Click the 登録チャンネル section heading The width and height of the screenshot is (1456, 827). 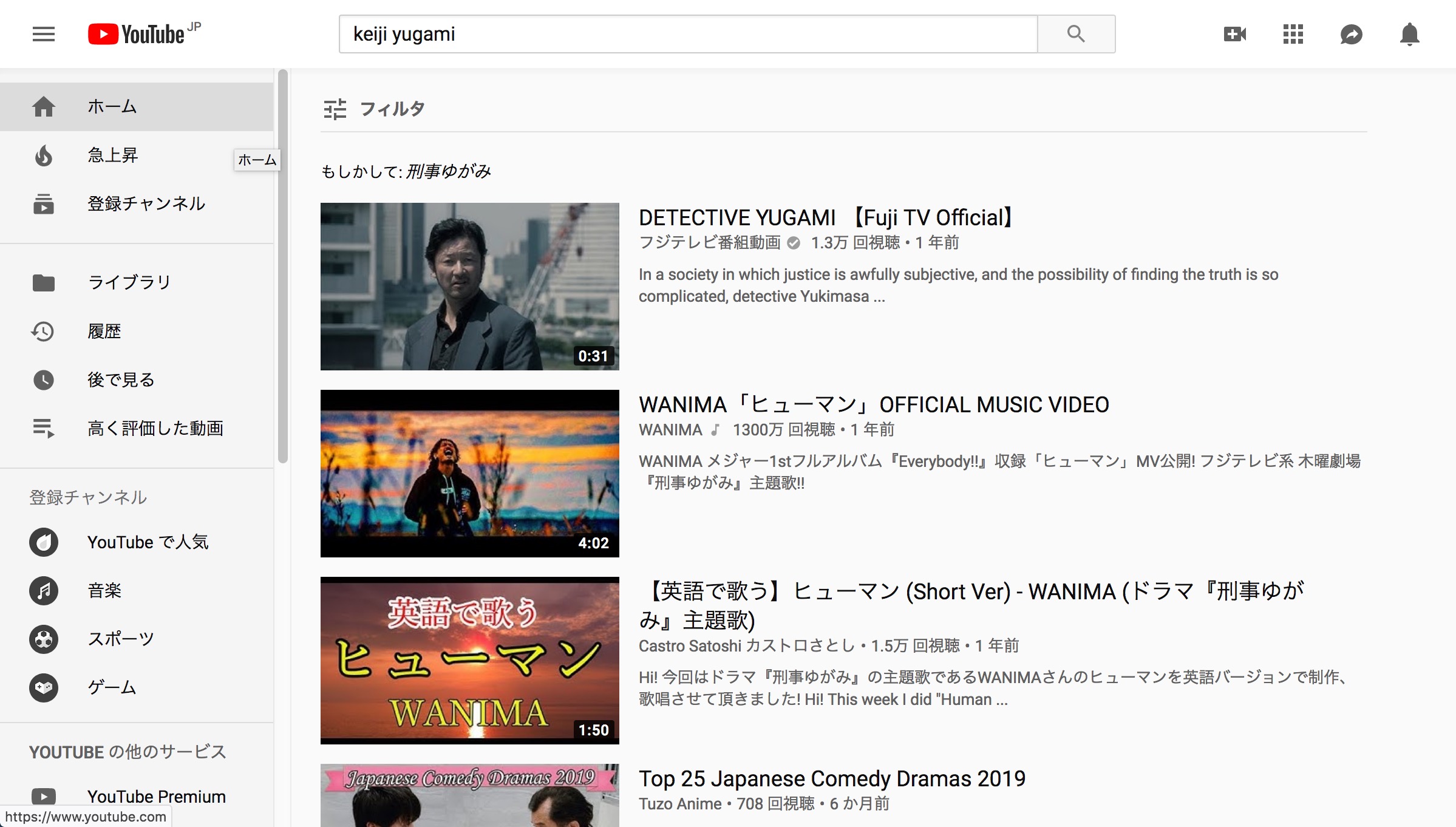88,498
